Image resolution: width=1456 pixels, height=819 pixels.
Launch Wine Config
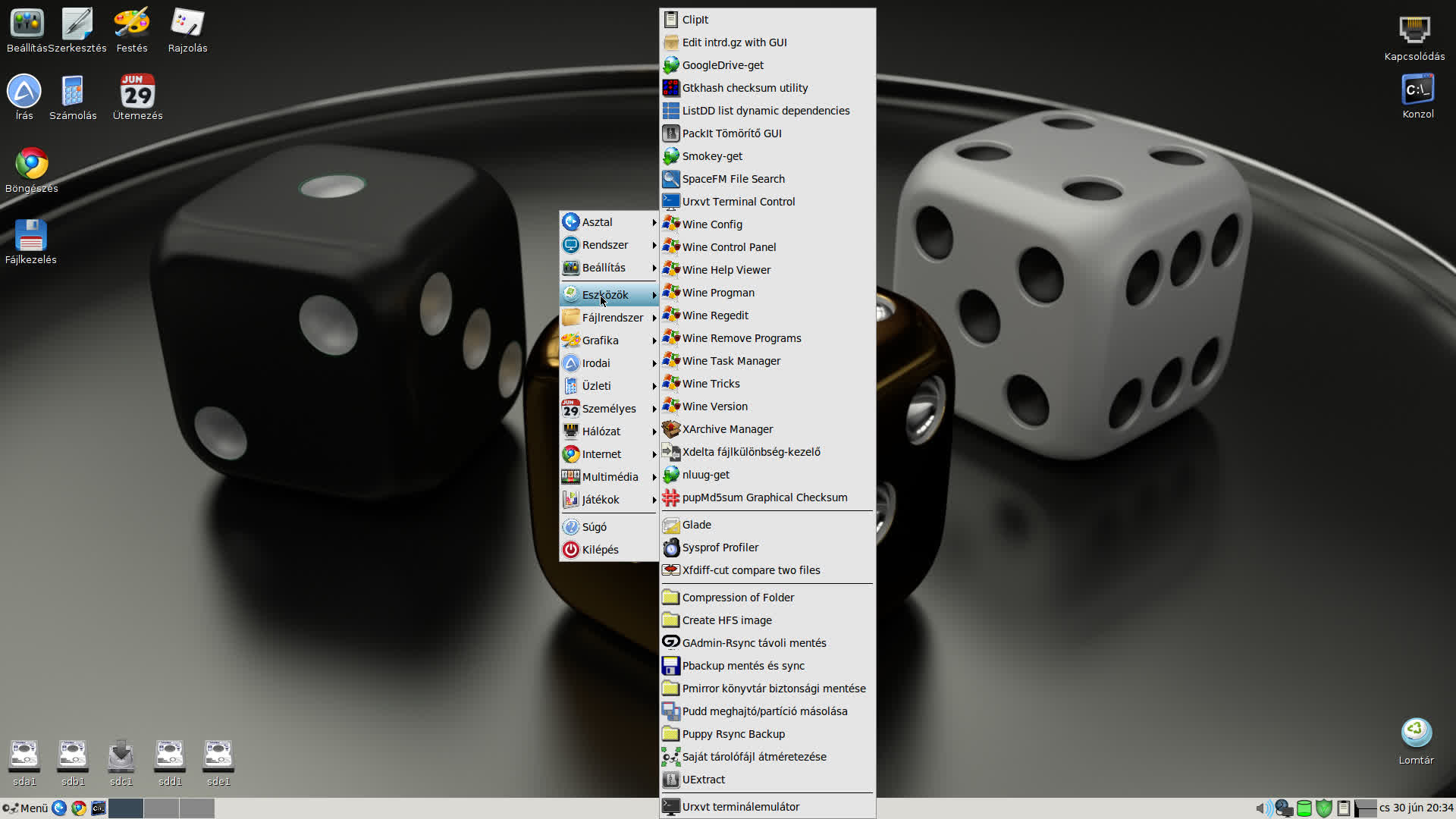tap(767, 224)
